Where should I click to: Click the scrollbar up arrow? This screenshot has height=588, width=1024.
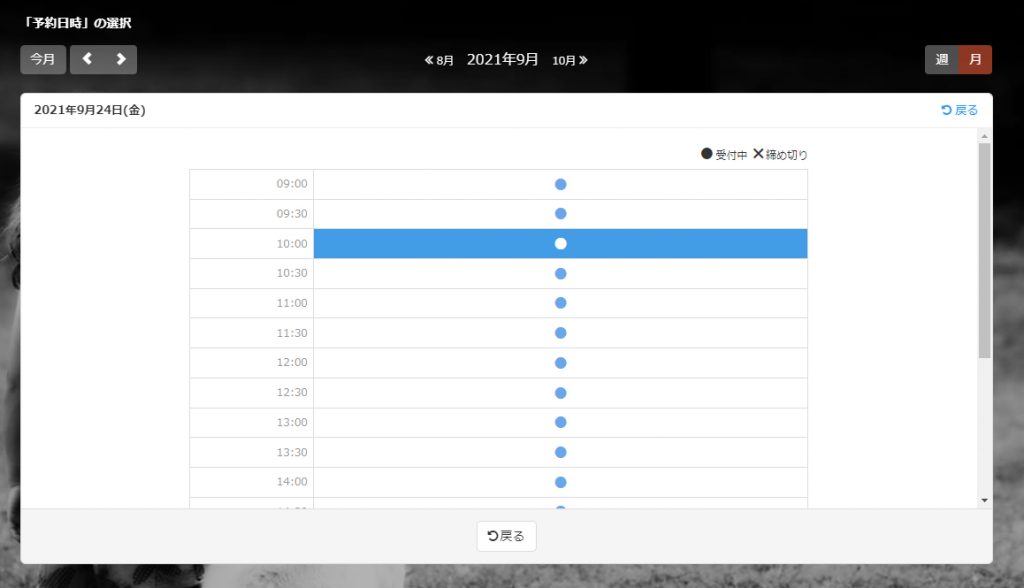(x=984, y=136)
